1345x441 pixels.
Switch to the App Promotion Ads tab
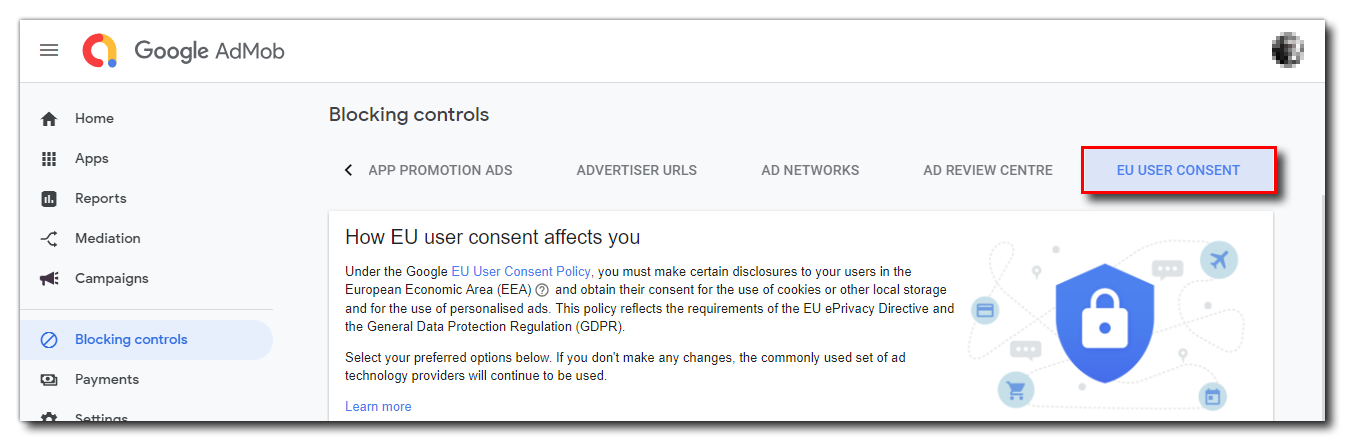(440, 170)
